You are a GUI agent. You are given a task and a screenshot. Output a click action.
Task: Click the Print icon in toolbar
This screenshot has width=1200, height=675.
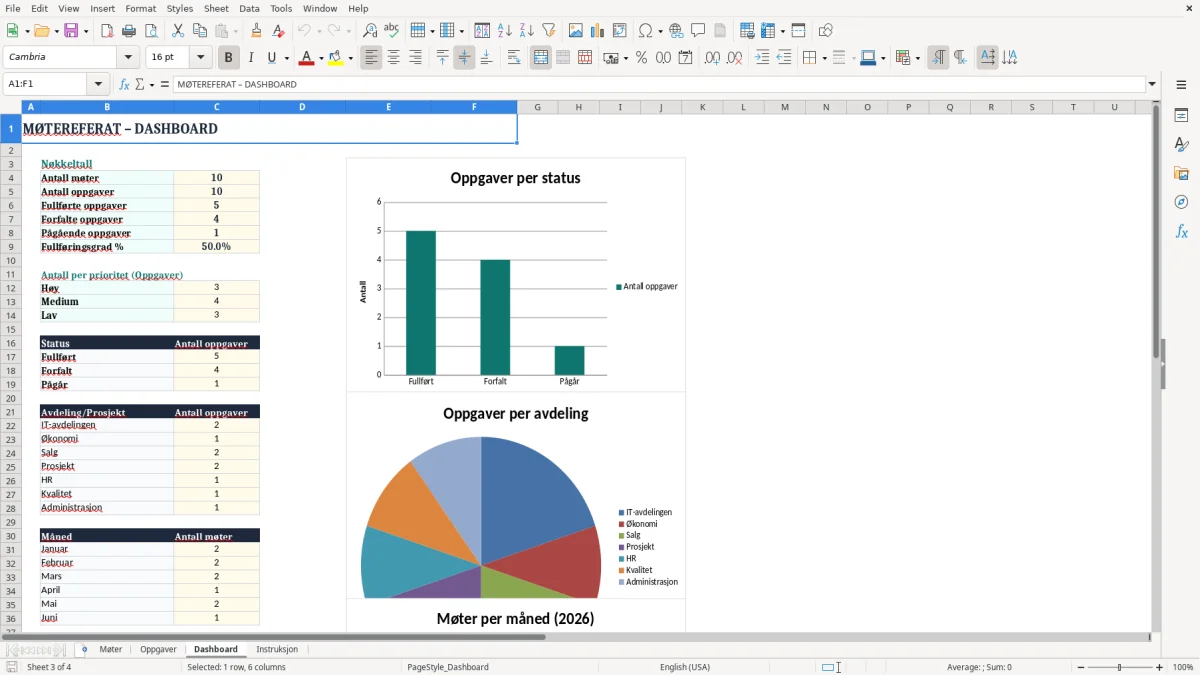click(129, 31)
